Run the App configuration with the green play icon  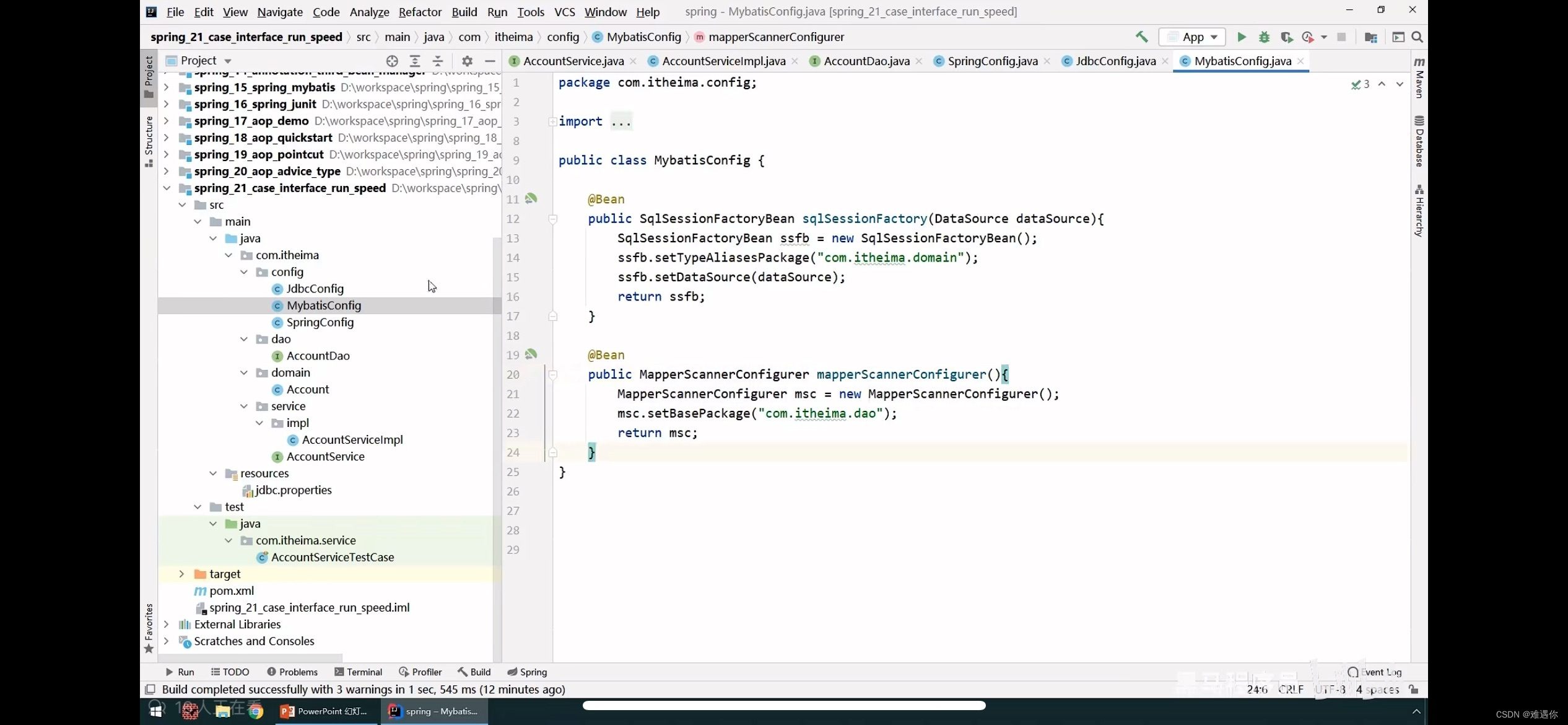tap(1242, 37)
